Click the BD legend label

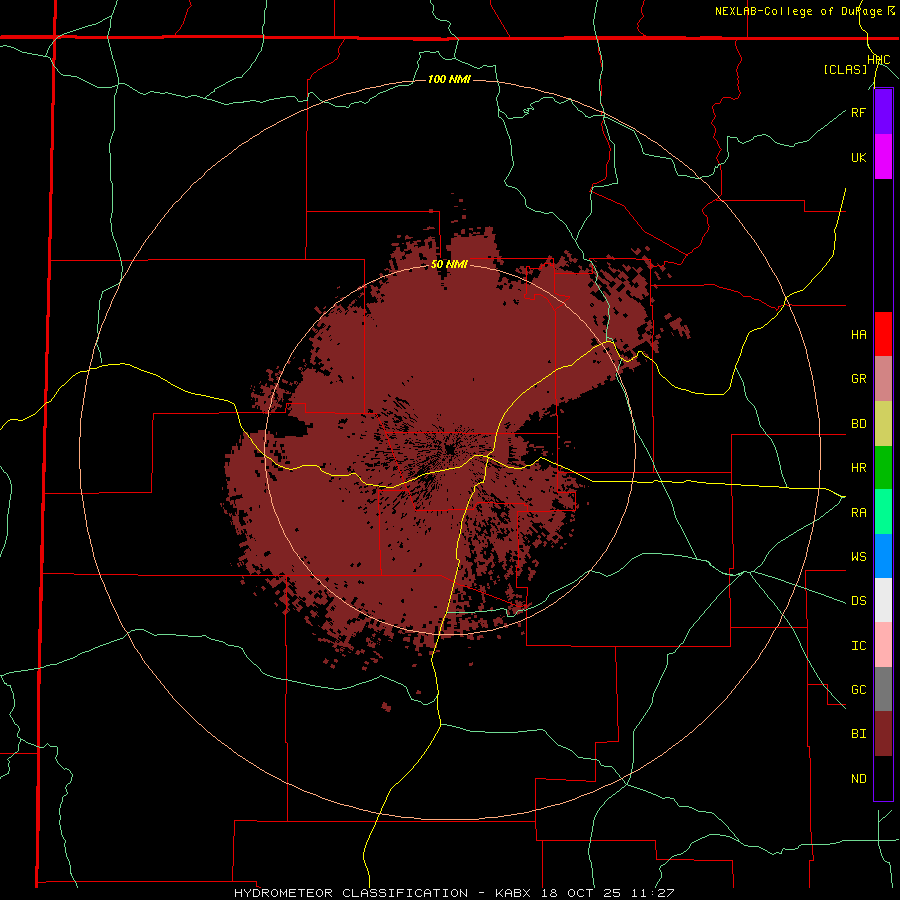point(858,424)
